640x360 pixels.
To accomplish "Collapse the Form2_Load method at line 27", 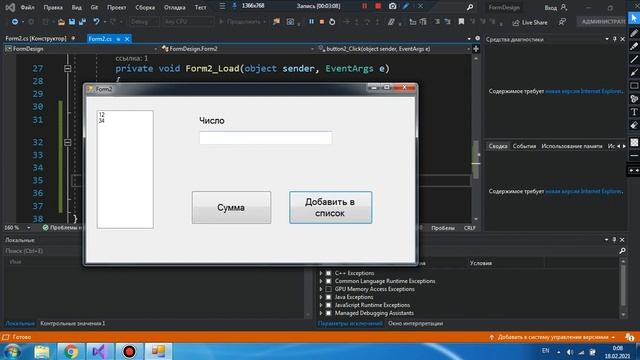I will [x=68, y=69].
